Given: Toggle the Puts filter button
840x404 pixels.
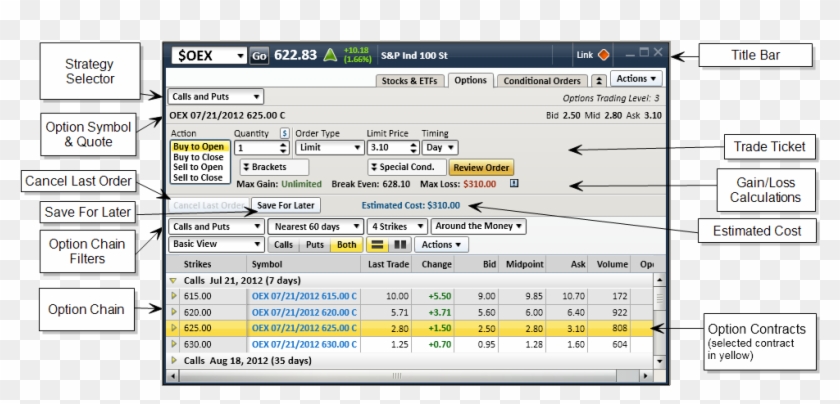Looking at the screenshot, I should click(314, 245).
